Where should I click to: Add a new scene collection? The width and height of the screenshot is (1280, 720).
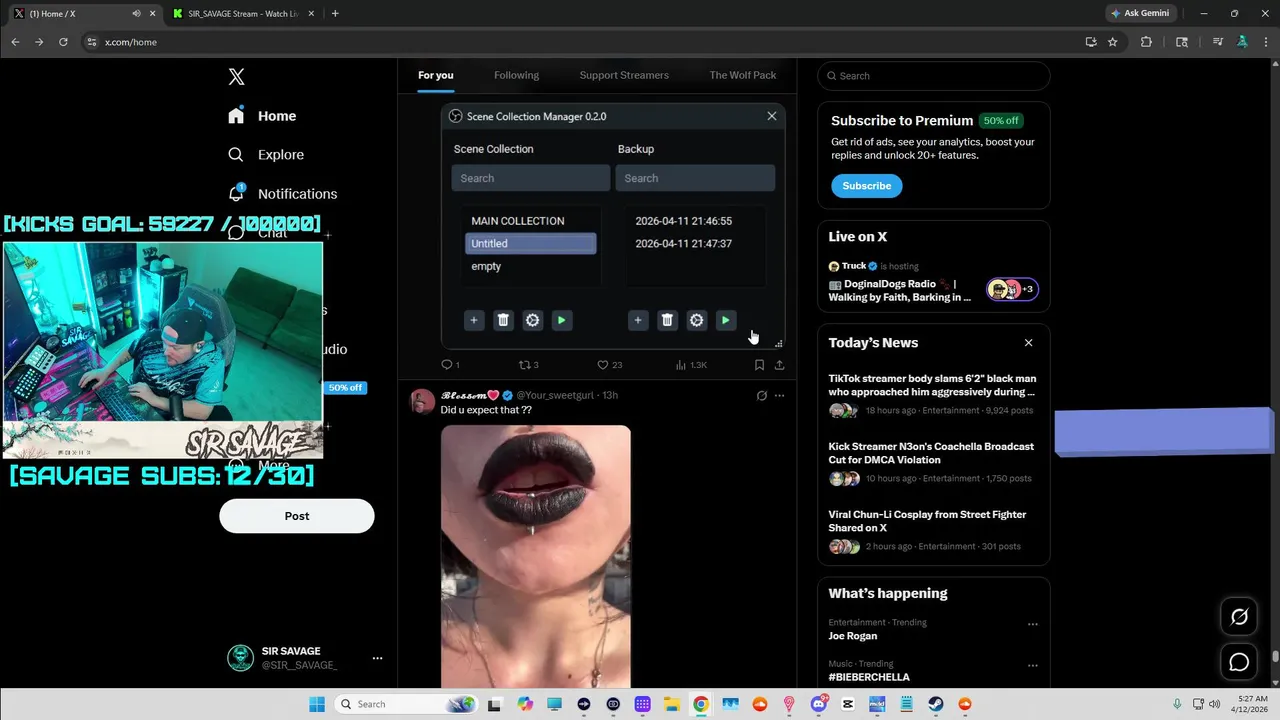[474, 320]
